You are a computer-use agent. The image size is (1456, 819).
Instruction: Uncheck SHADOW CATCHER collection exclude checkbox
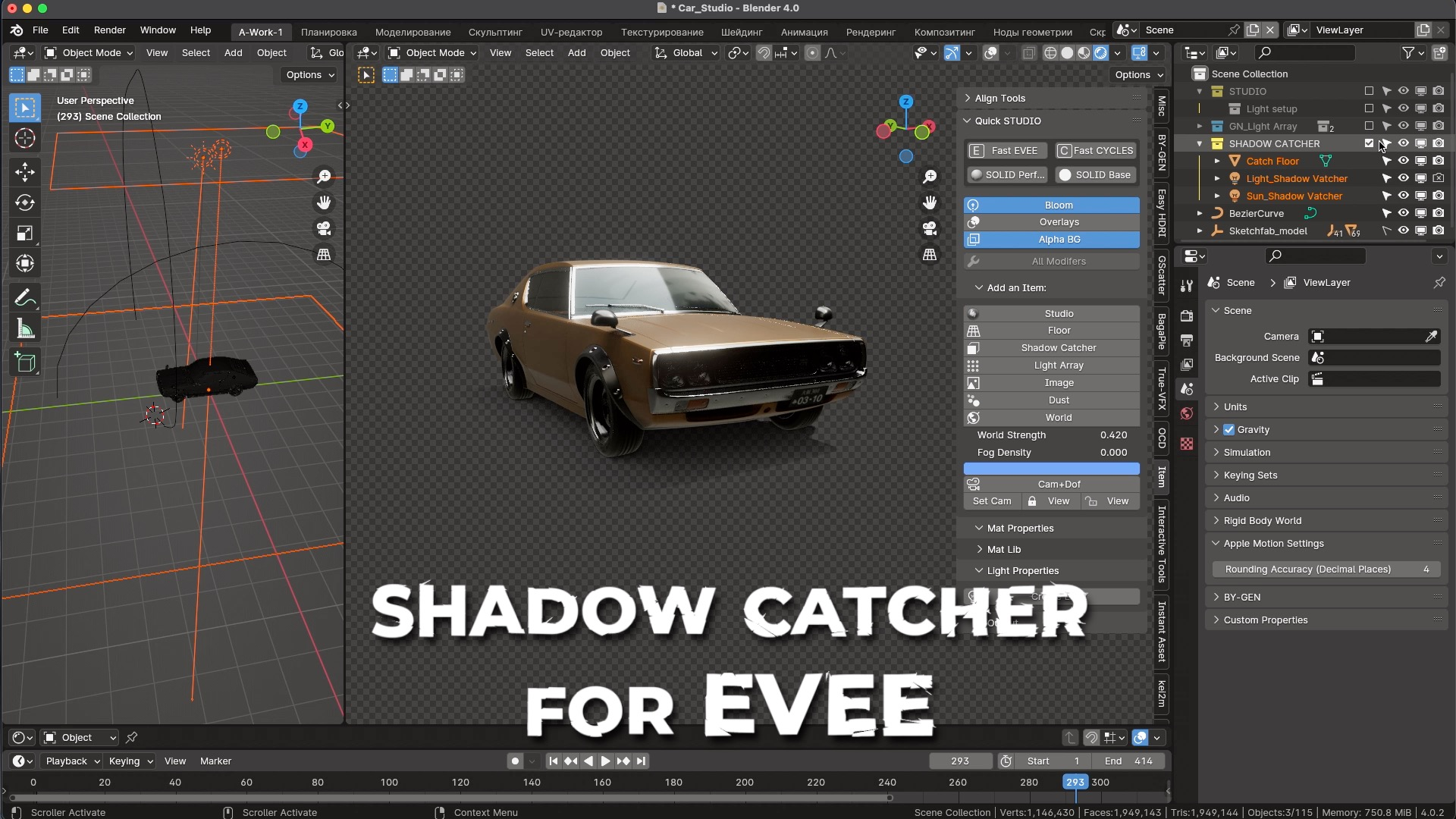tap(1369, 143)
